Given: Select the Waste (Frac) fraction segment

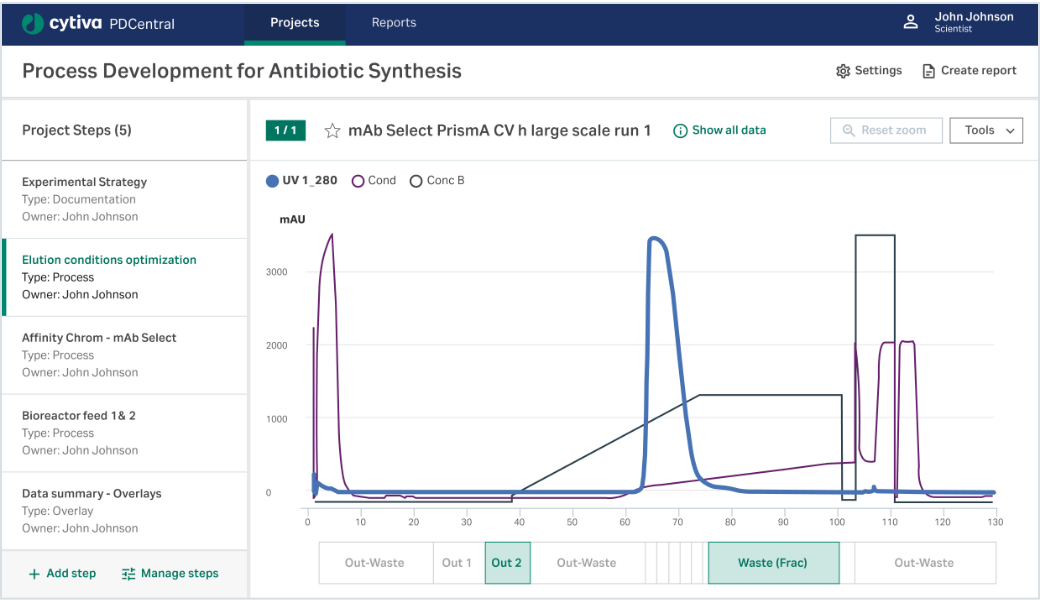Looking at the screenshot, I should (773, 562).
